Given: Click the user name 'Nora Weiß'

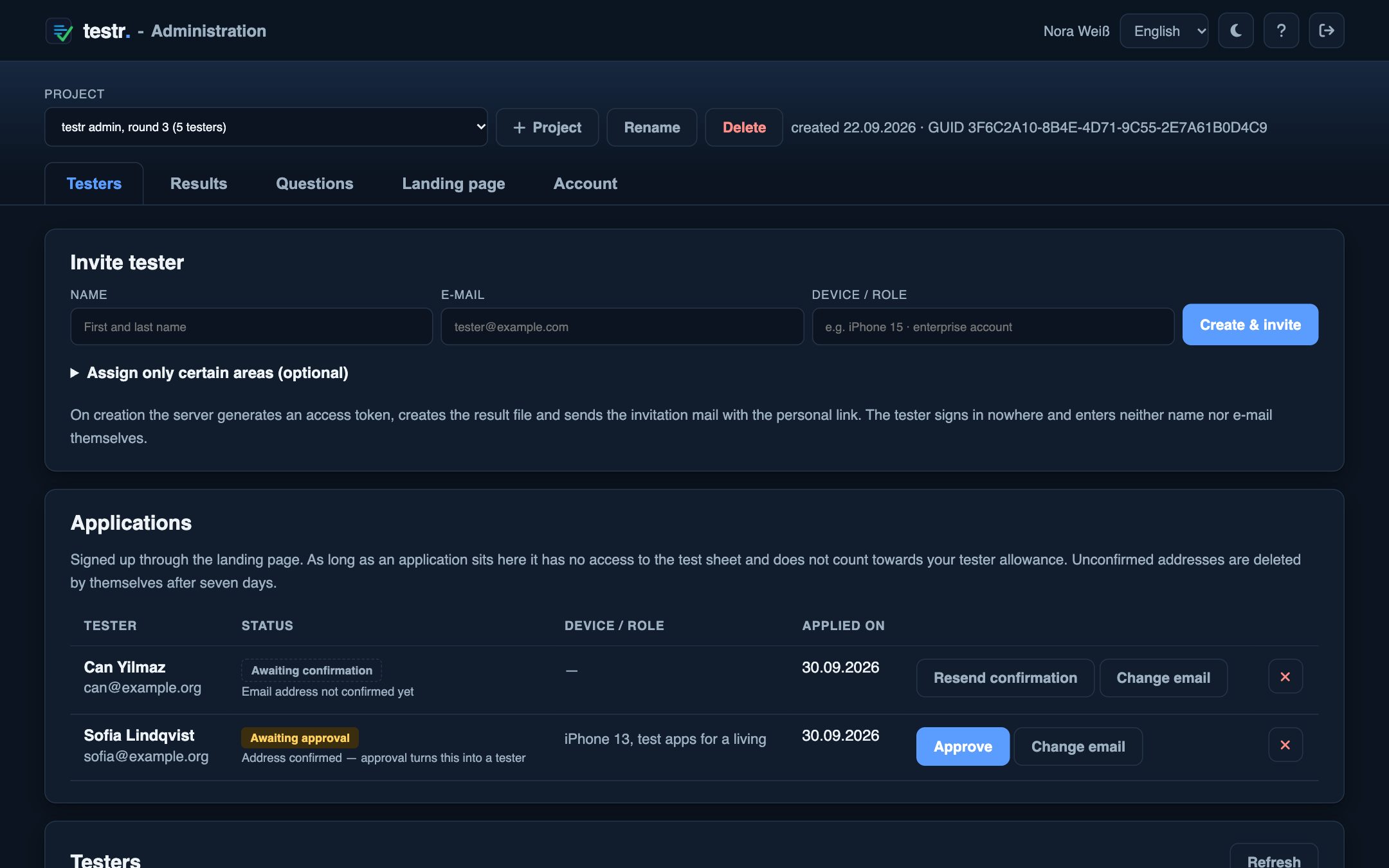Looking at the screenshot, I should (1076, 31).
